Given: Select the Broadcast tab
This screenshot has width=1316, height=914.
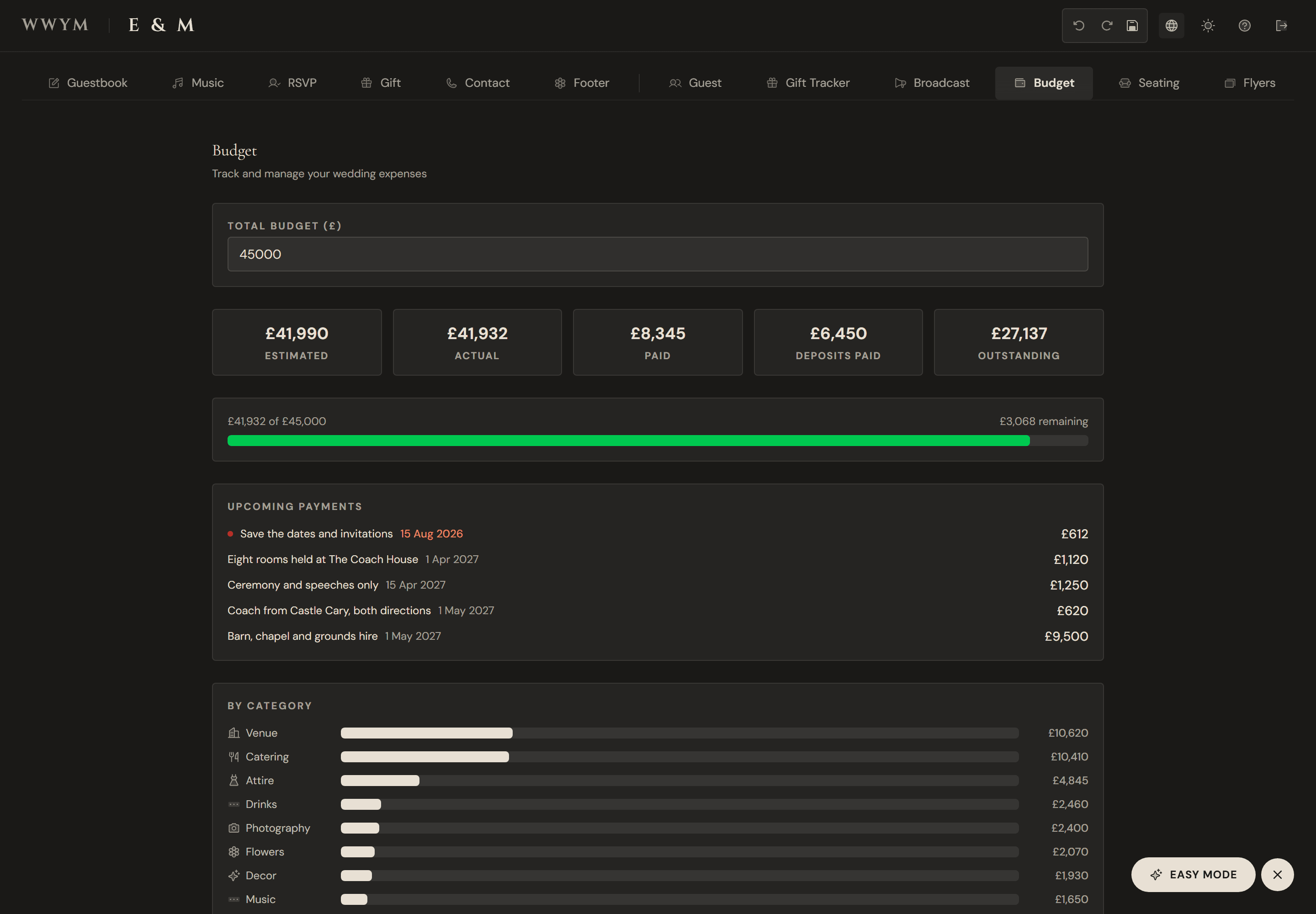Looking at the screenshot, I should tap(932, 83).
